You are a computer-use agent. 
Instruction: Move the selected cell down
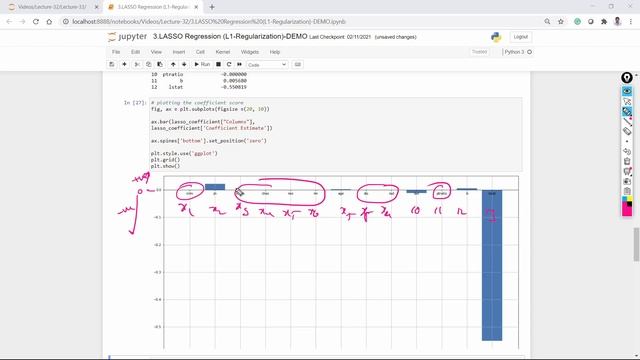point(184,64)
